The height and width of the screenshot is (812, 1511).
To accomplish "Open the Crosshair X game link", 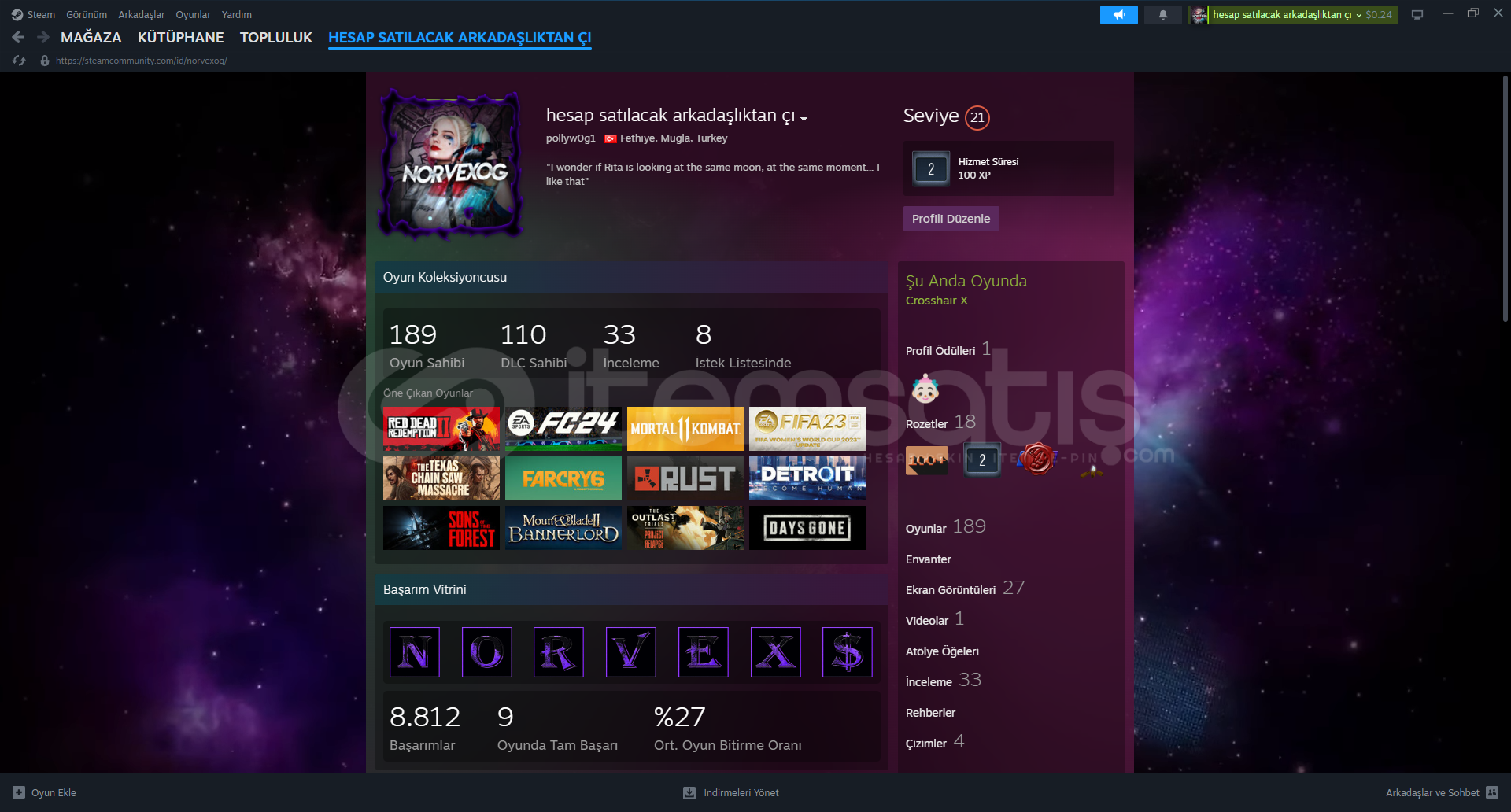I will coord(937,301).
